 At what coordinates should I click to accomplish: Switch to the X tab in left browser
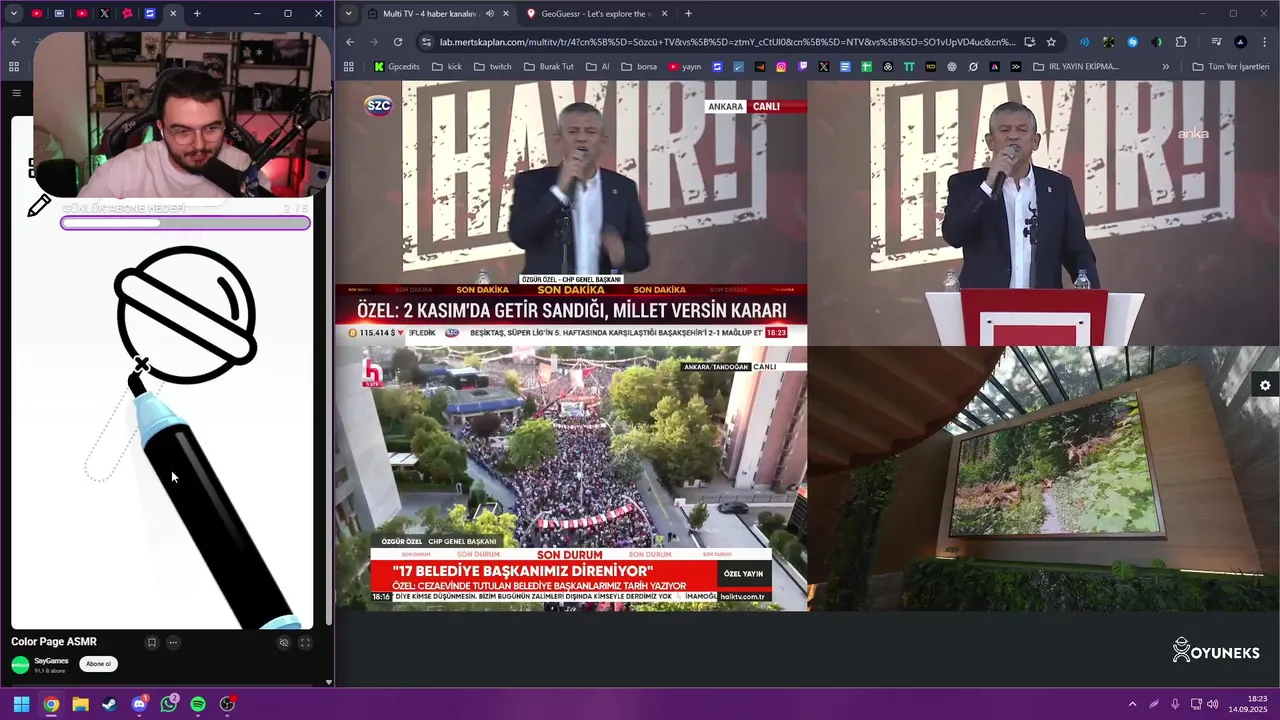105,14
